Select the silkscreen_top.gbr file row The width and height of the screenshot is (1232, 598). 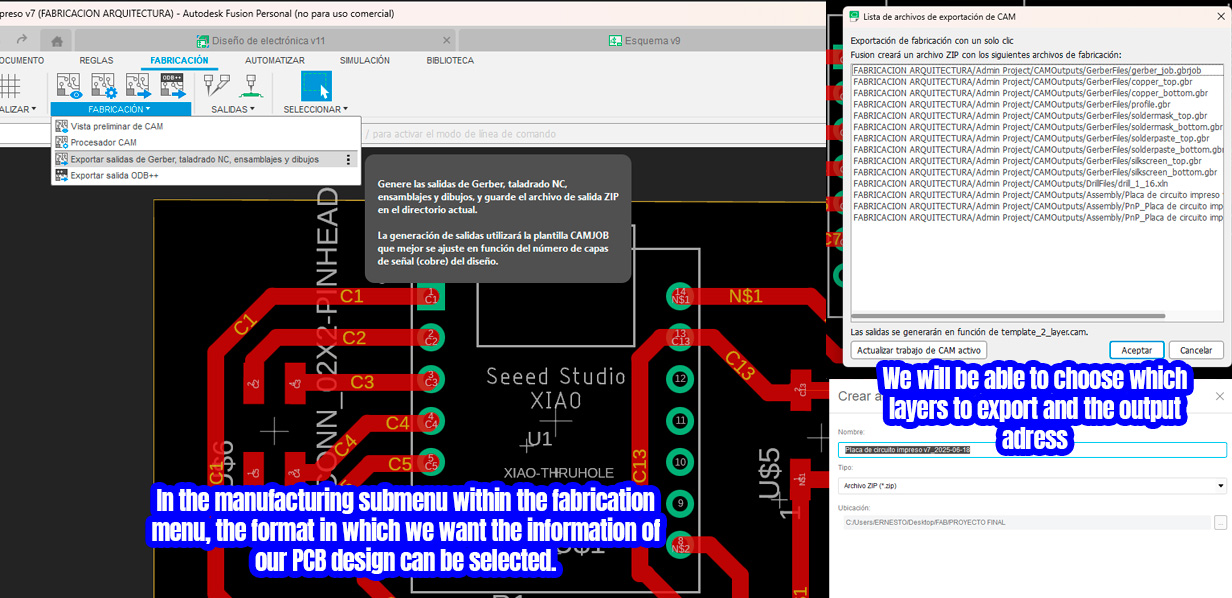coord(1038,160)
